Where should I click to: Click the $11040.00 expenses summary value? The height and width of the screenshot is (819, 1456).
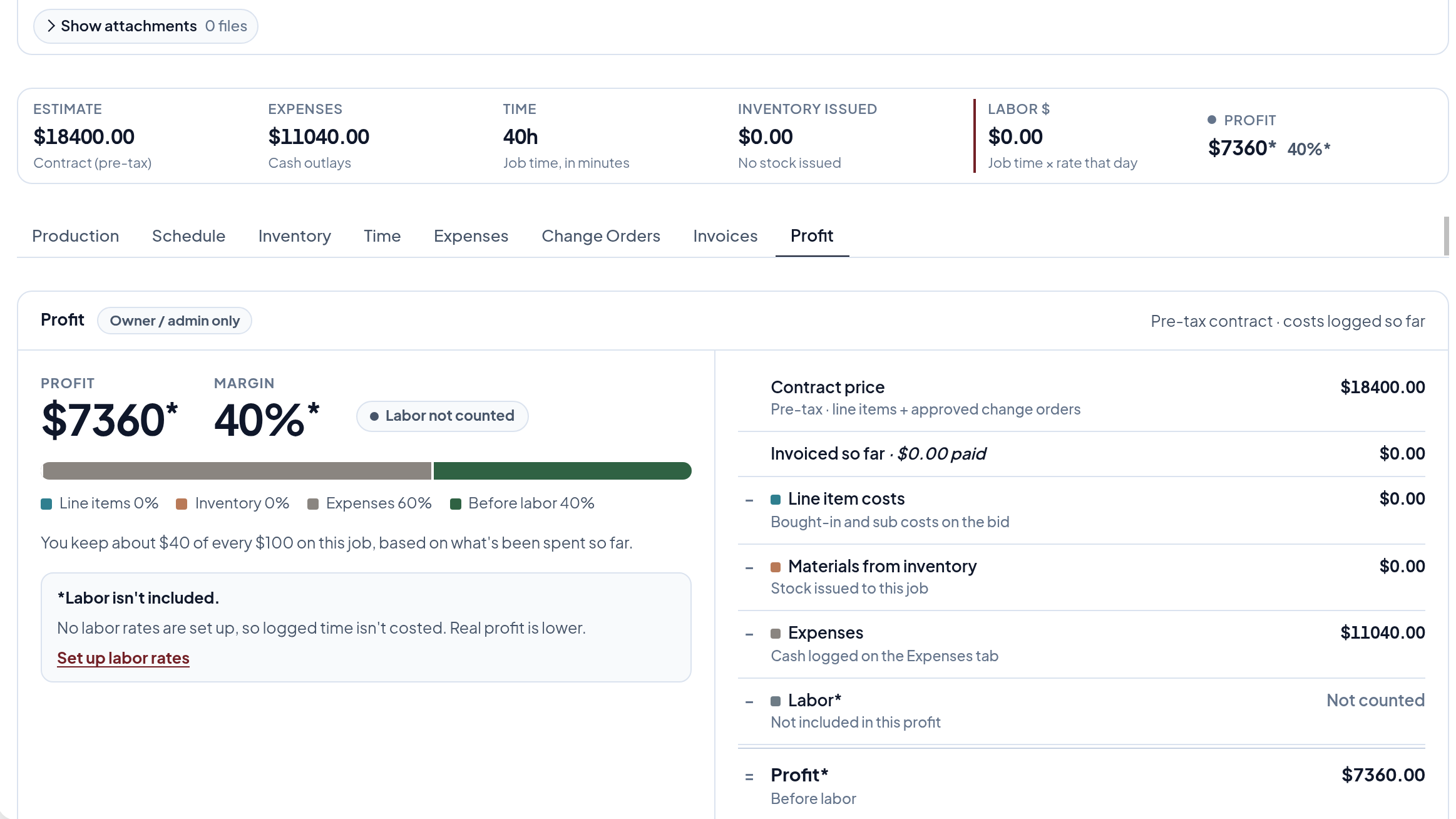tap(319, 136)
